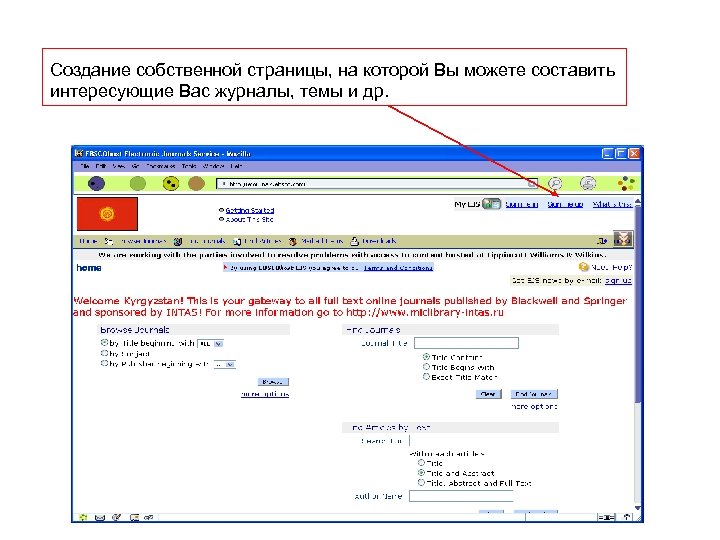
Task: Click the Kyrgyzstan flag logo
Action: pyautogui.click(x=107, y=214)
